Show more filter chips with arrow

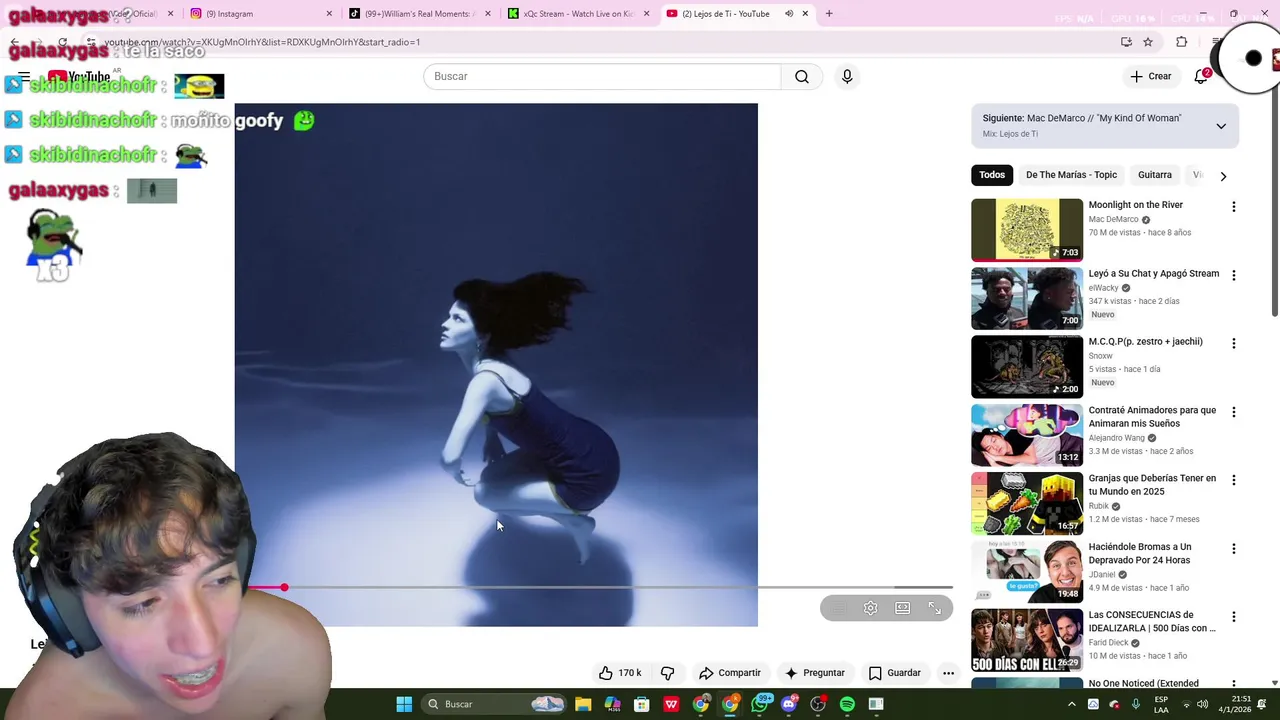coord(1223,176)
